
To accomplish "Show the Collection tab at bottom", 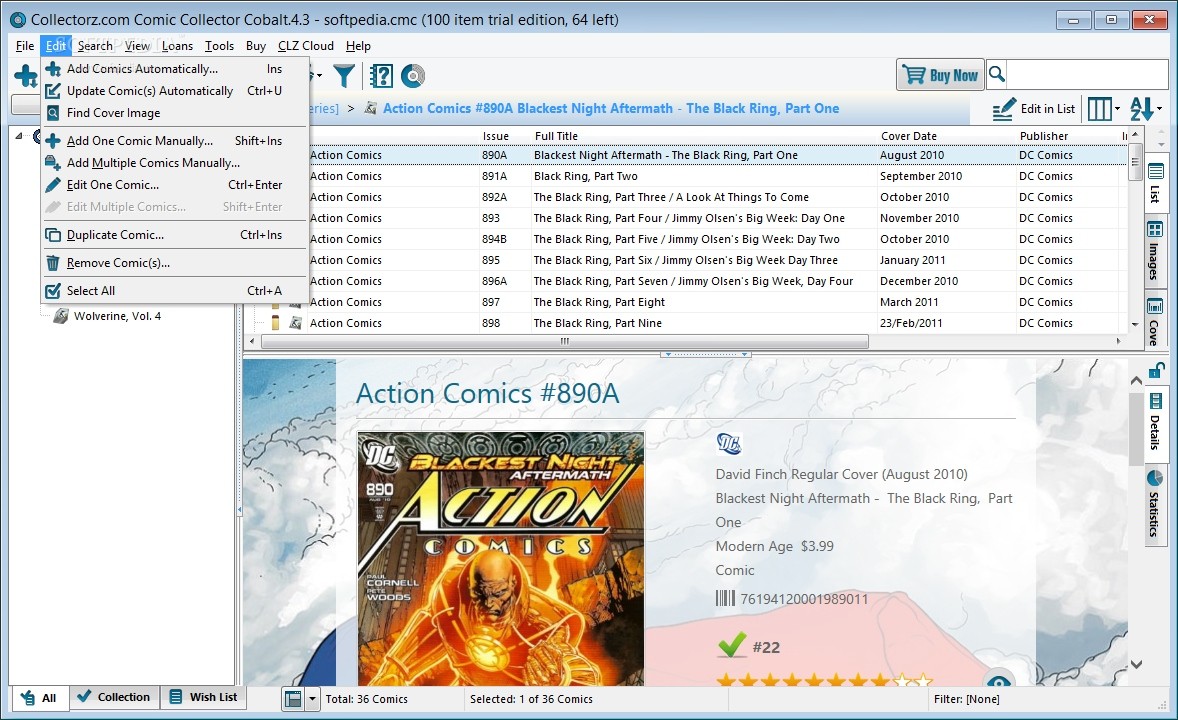I will (x=114, y=697).
